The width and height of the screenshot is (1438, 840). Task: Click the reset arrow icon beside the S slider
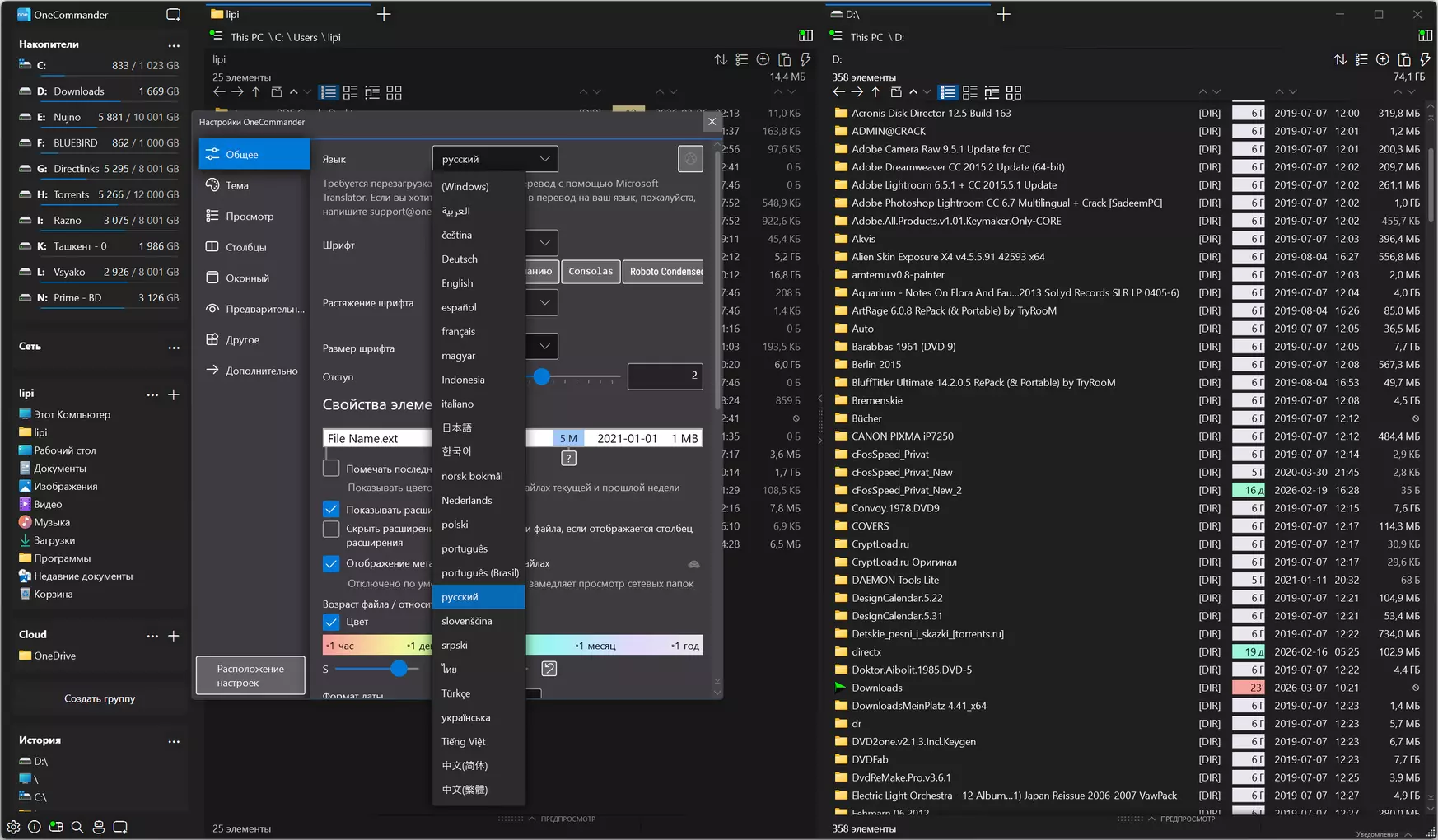pyautogui.click(x=549, y=669)
